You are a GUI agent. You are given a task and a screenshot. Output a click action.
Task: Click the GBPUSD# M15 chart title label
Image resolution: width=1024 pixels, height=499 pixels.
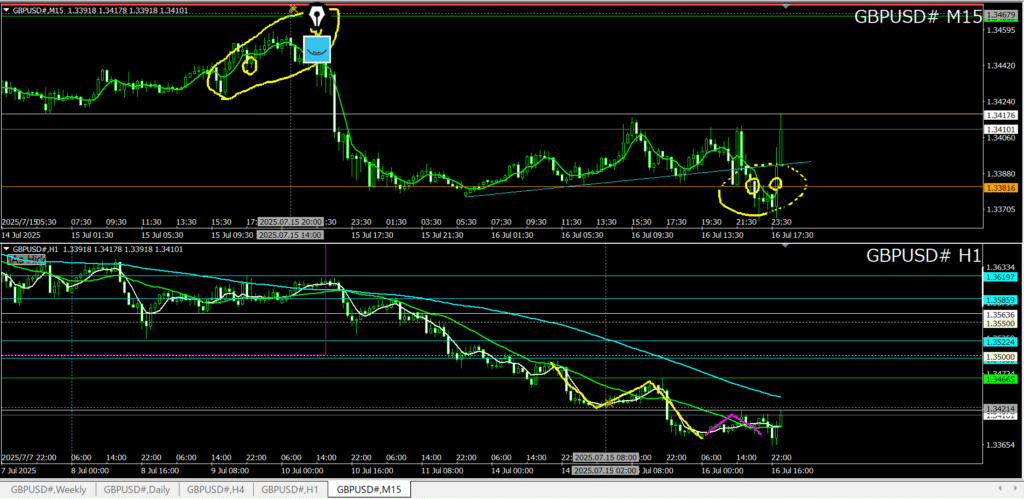pyautogui.click(x=918, y=18)
